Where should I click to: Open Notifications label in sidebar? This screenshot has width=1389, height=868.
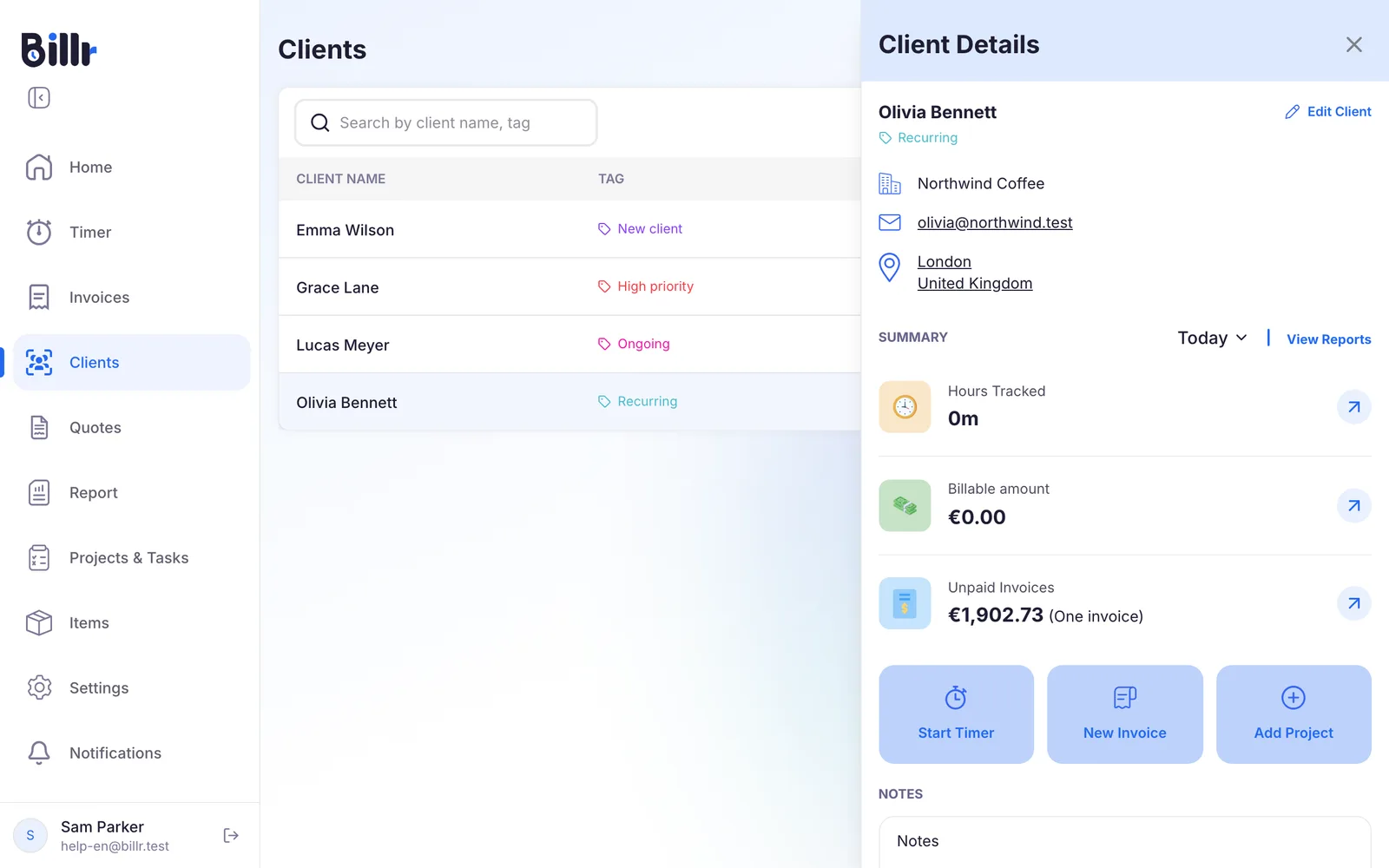pos(115,753)
